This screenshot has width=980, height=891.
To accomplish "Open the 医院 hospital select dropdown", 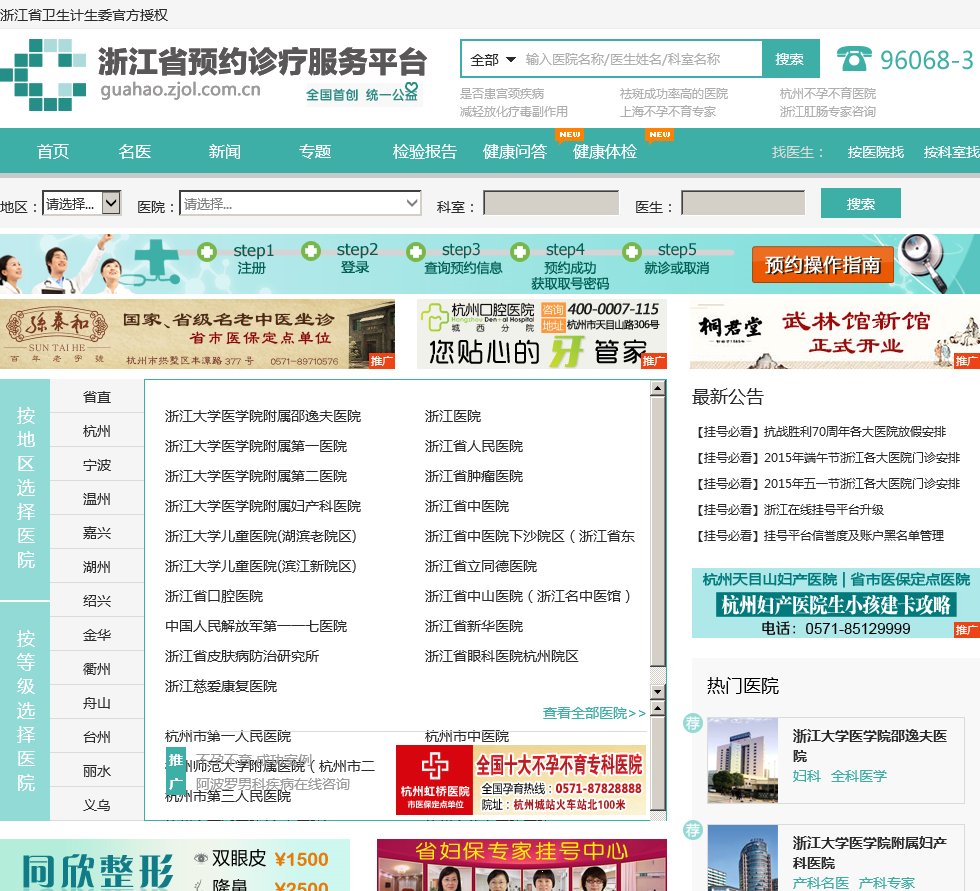I will [300, 204].
